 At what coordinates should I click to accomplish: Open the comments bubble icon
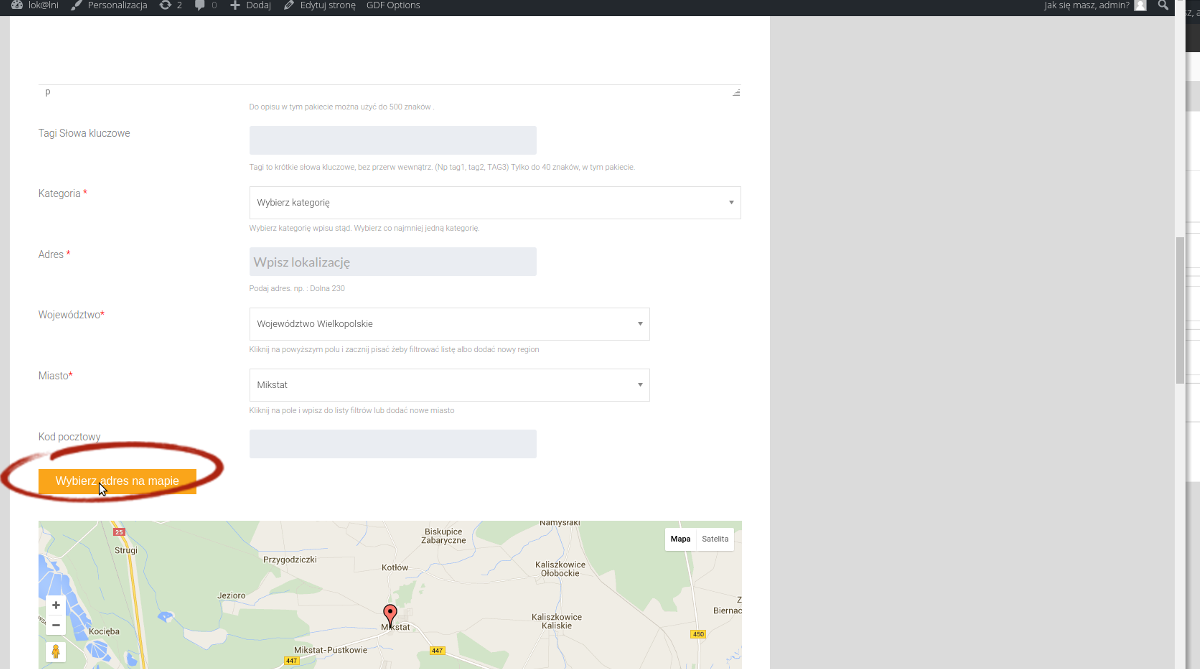coord(206,5)
